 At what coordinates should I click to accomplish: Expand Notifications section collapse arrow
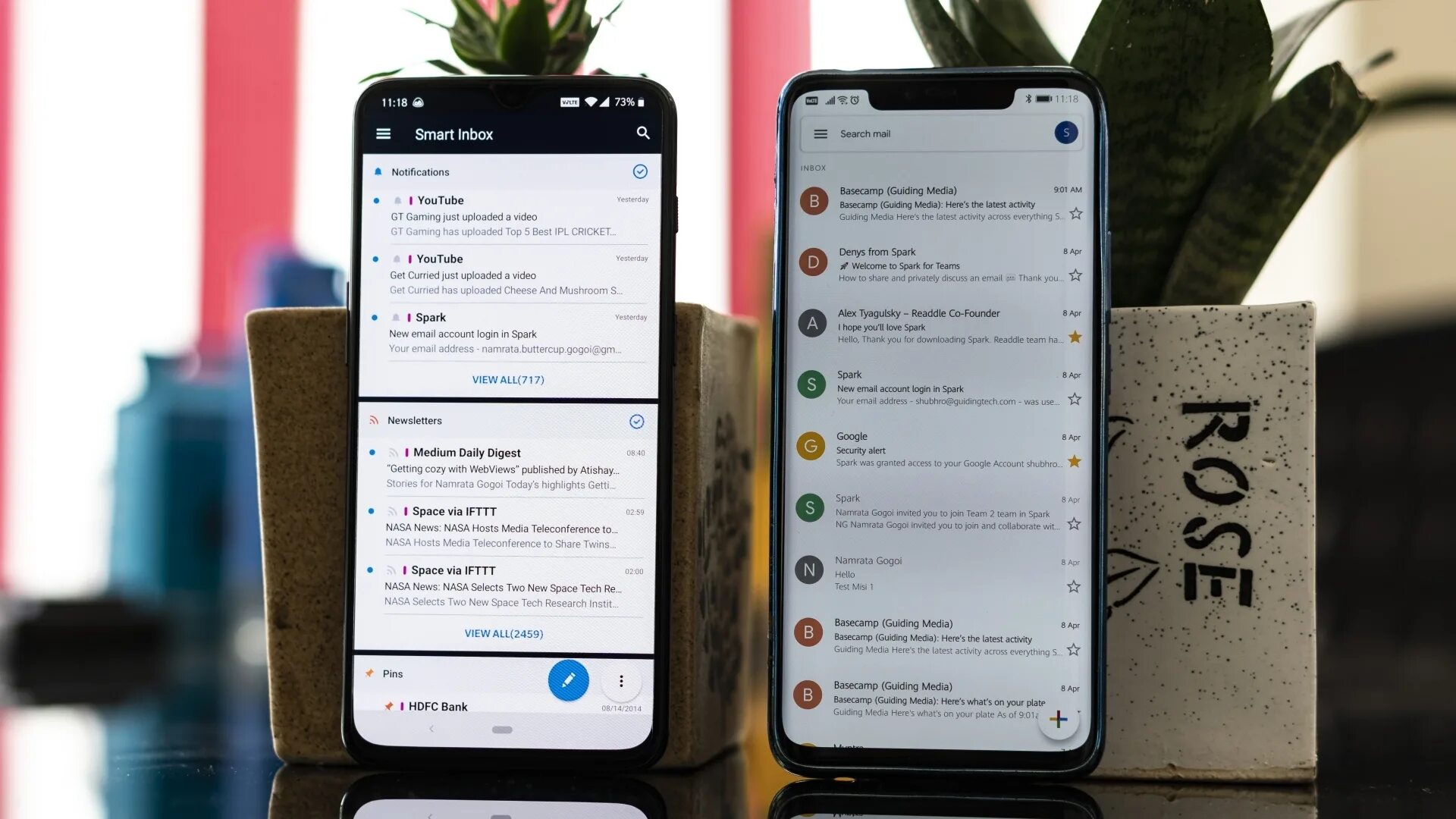(x=640, y=171)
